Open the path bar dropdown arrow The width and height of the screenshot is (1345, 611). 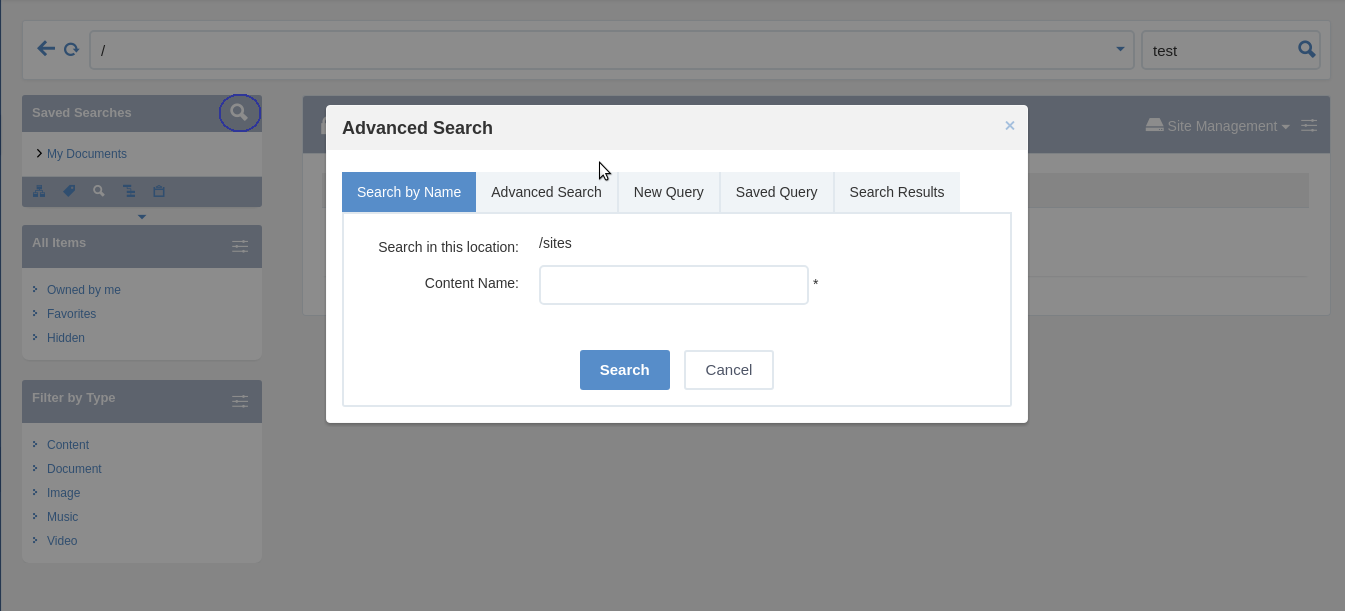click(1120, 49)
